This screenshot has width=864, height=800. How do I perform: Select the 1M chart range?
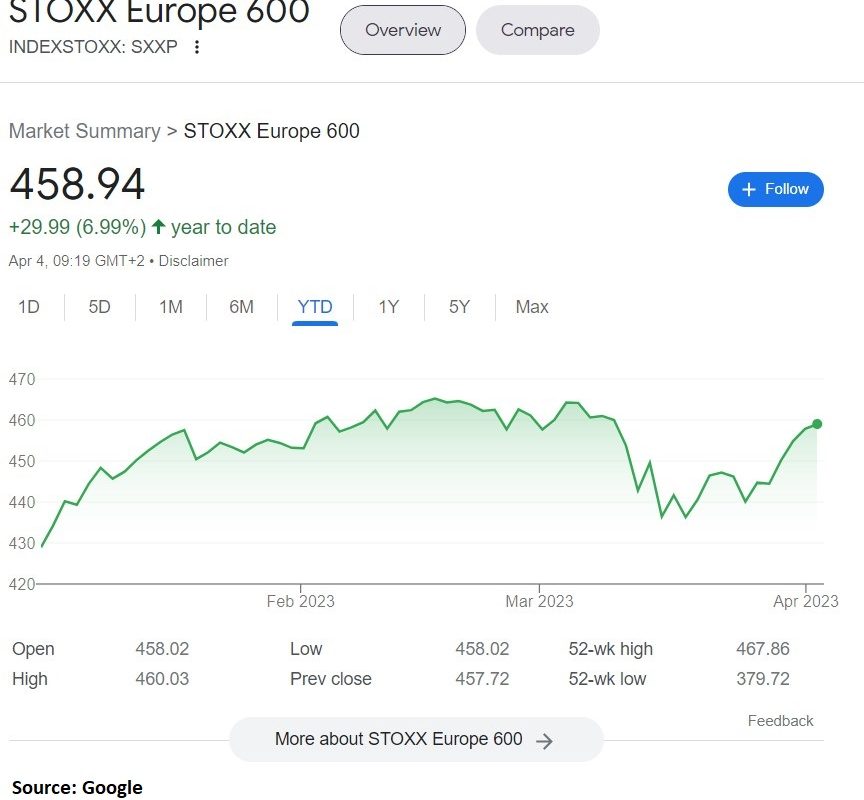point(171,307)
